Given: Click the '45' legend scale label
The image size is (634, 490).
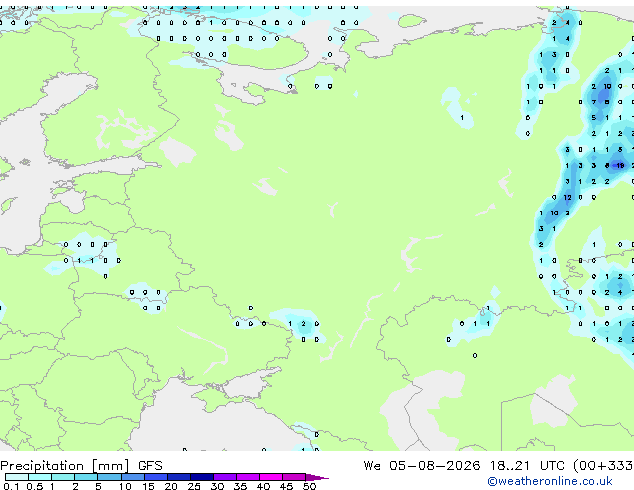Looking at the screenshot, I should click(x=286, y=486).
